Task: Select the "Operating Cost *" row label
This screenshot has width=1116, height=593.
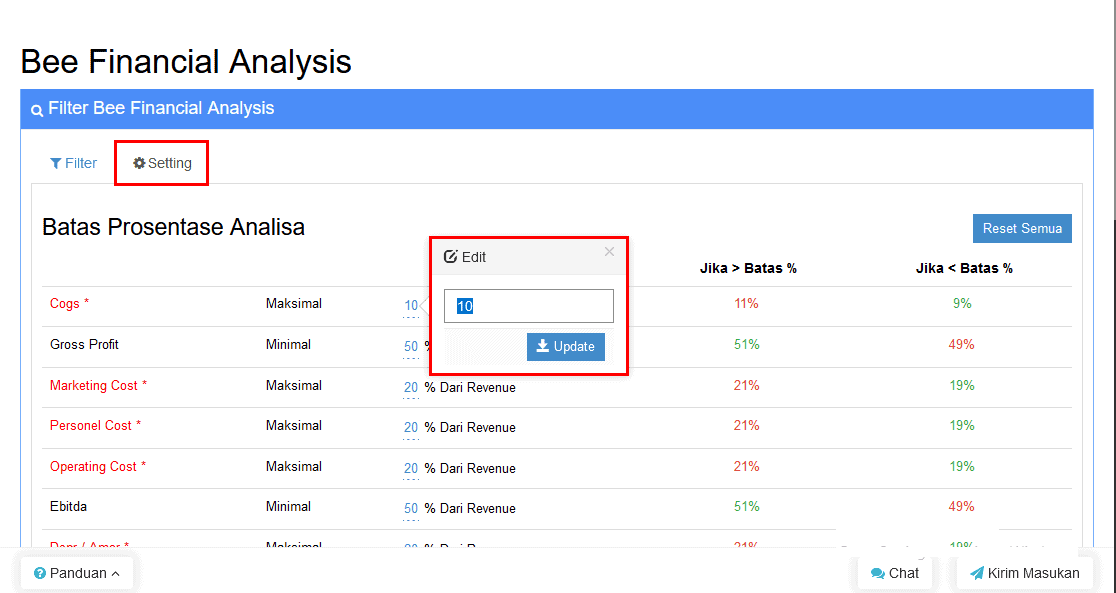Action: click(x=98, y=466)
